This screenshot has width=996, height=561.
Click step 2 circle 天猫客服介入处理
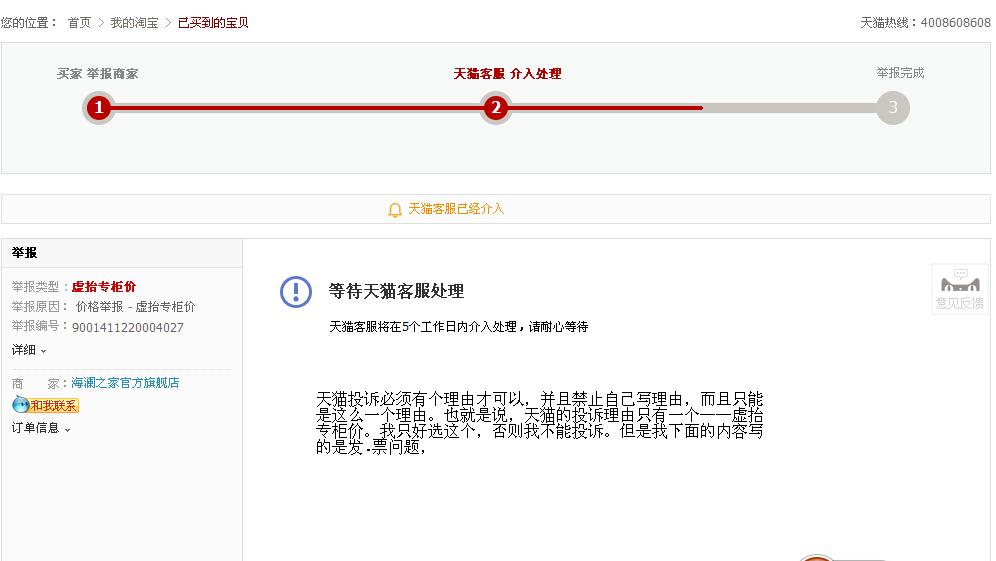495,107
